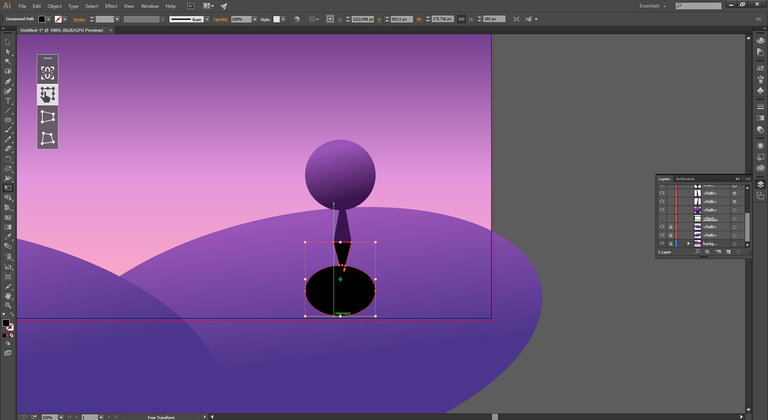Open the zoom level dropdown in status bar

(x=61, y=417)
